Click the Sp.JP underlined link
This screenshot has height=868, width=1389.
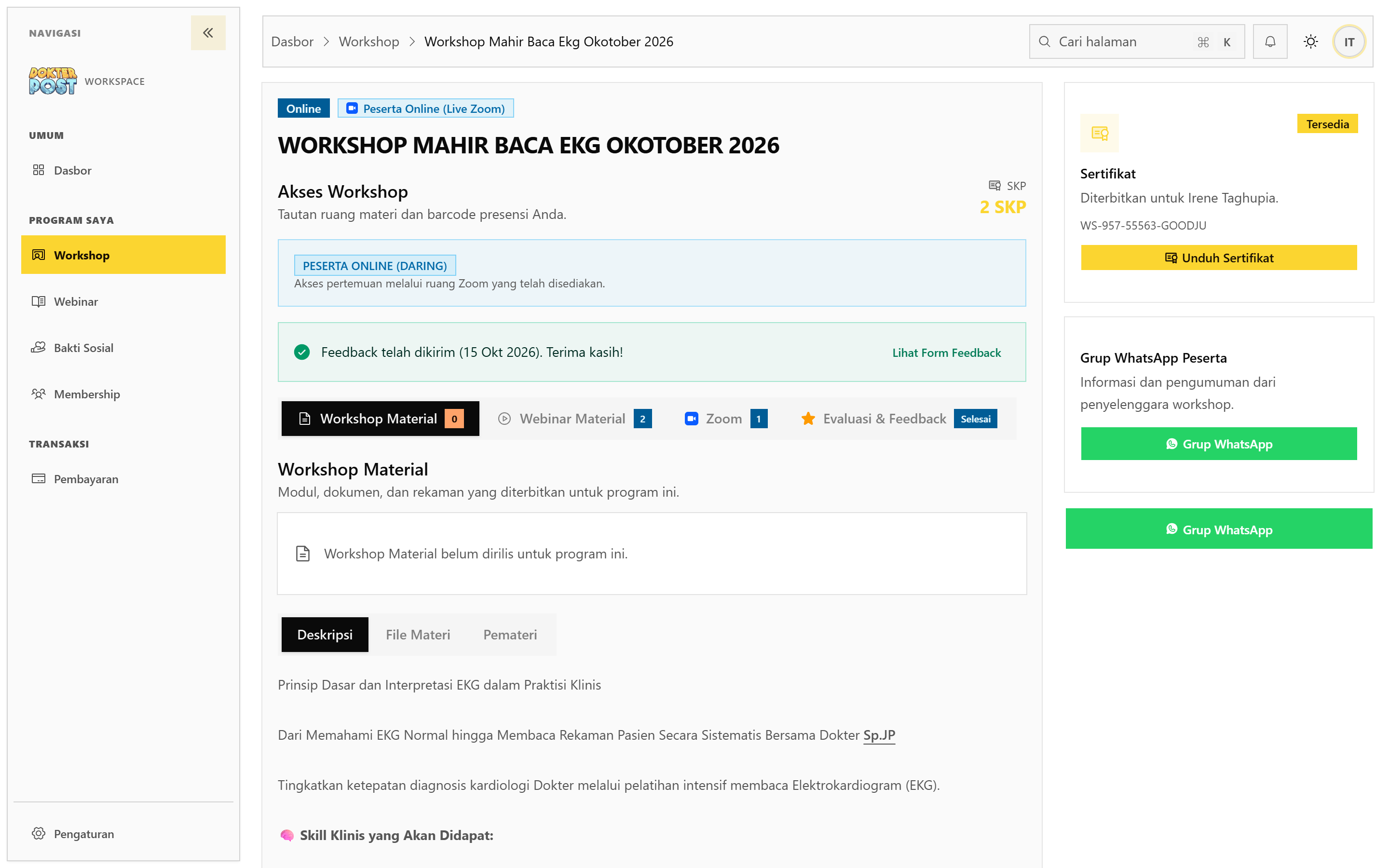pyautogui.click(x=879, y=735)
